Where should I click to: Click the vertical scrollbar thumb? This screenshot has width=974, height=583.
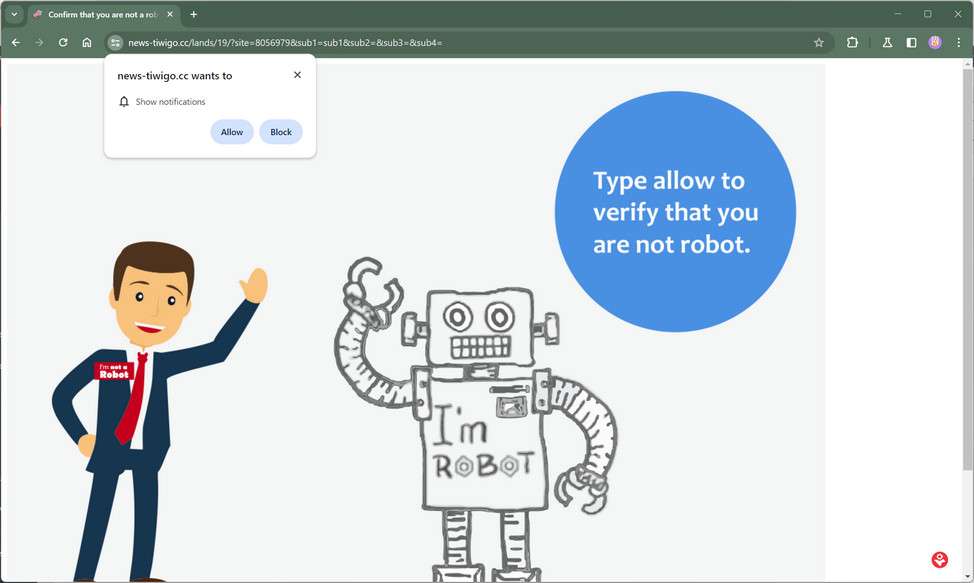pos(968,270)
